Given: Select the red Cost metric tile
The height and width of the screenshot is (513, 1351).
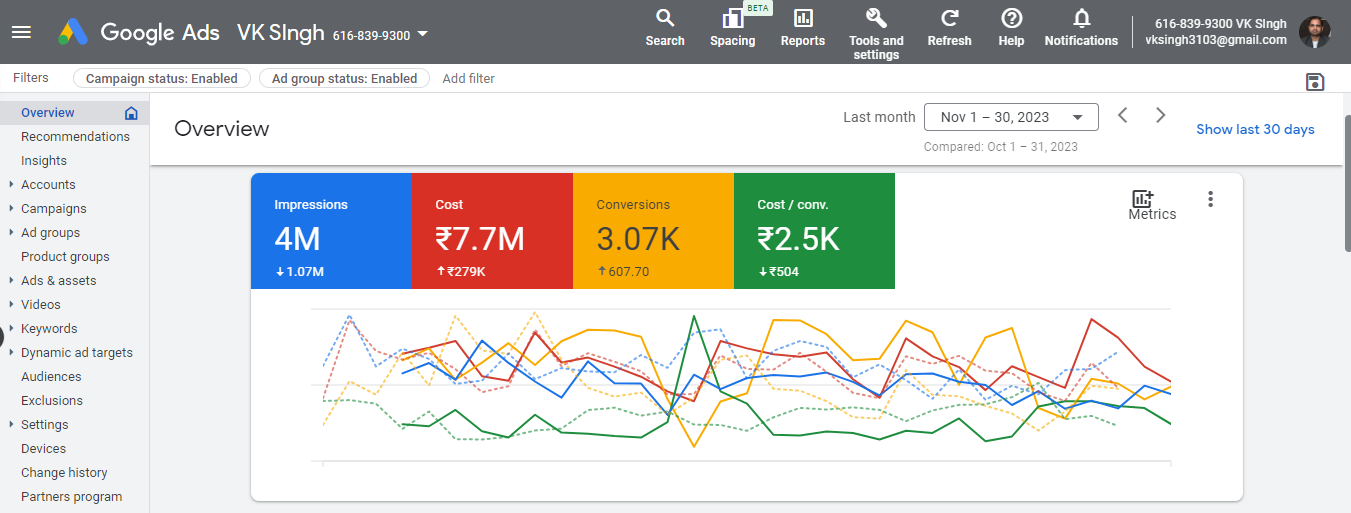Looking at the screenshot, I should click(x=492, y=231).
